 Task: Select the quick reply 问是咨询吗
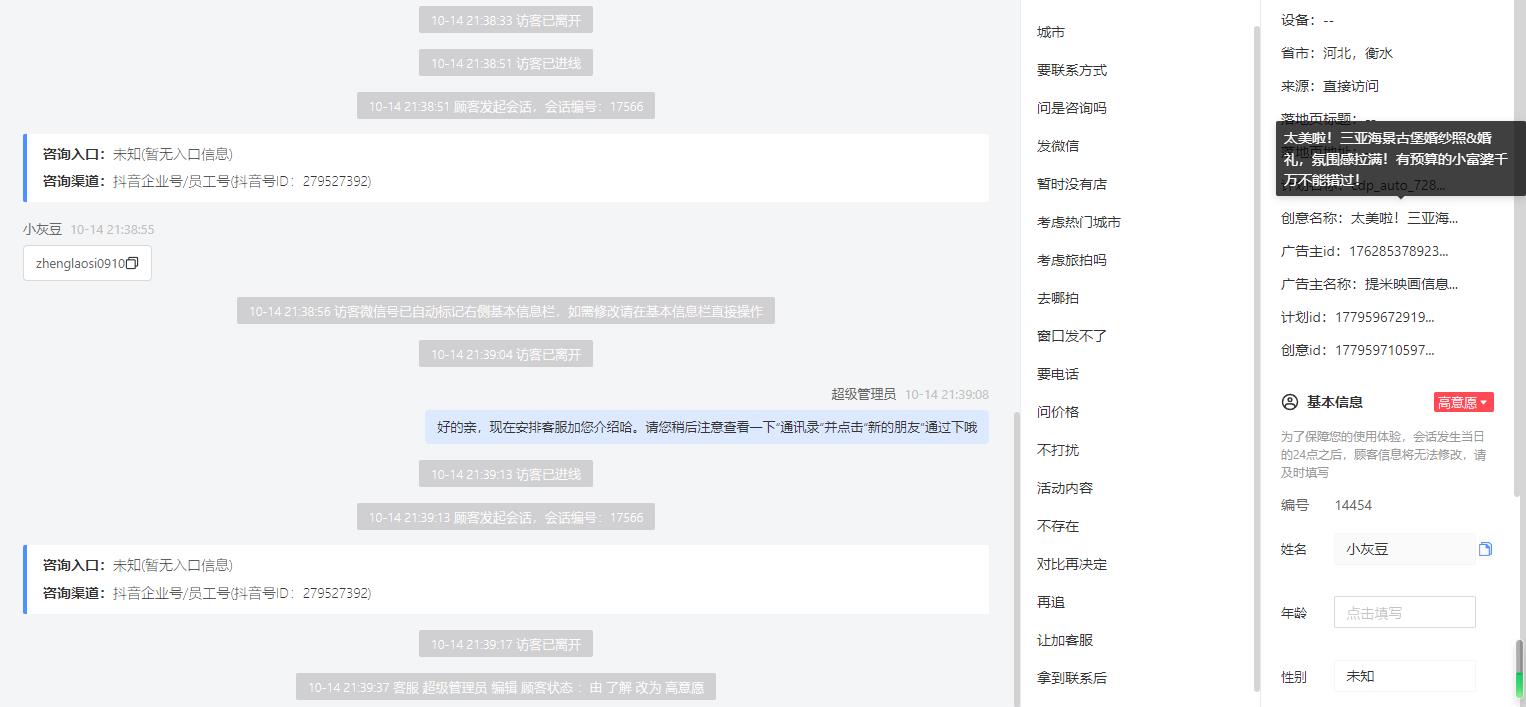[x=1072, y=108]
